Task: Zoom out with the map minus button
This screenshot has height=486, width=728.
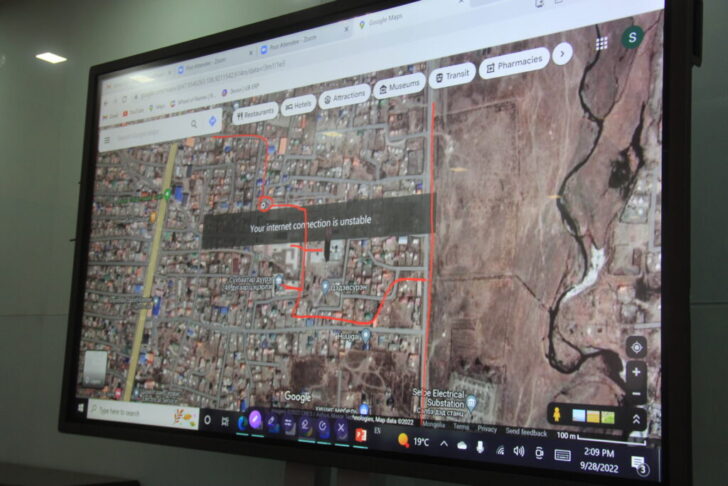Action: point(636,395)
